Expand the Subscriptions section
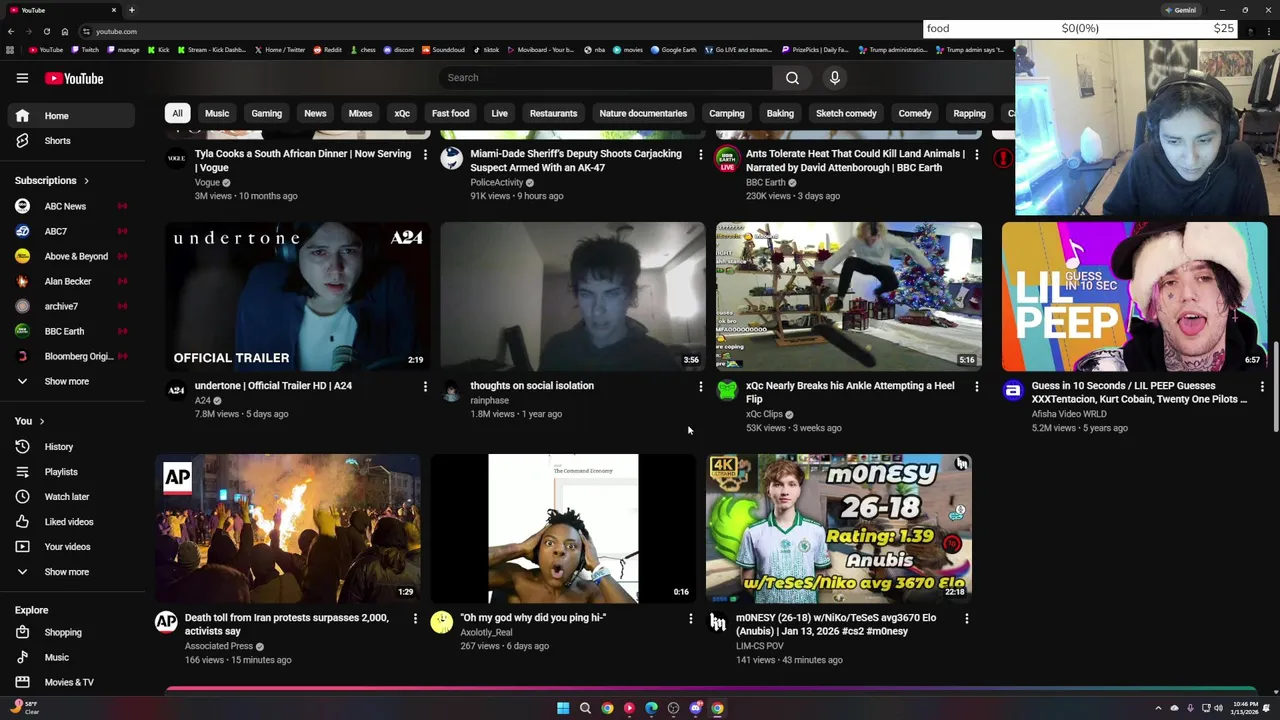 [x=52, y=181]
